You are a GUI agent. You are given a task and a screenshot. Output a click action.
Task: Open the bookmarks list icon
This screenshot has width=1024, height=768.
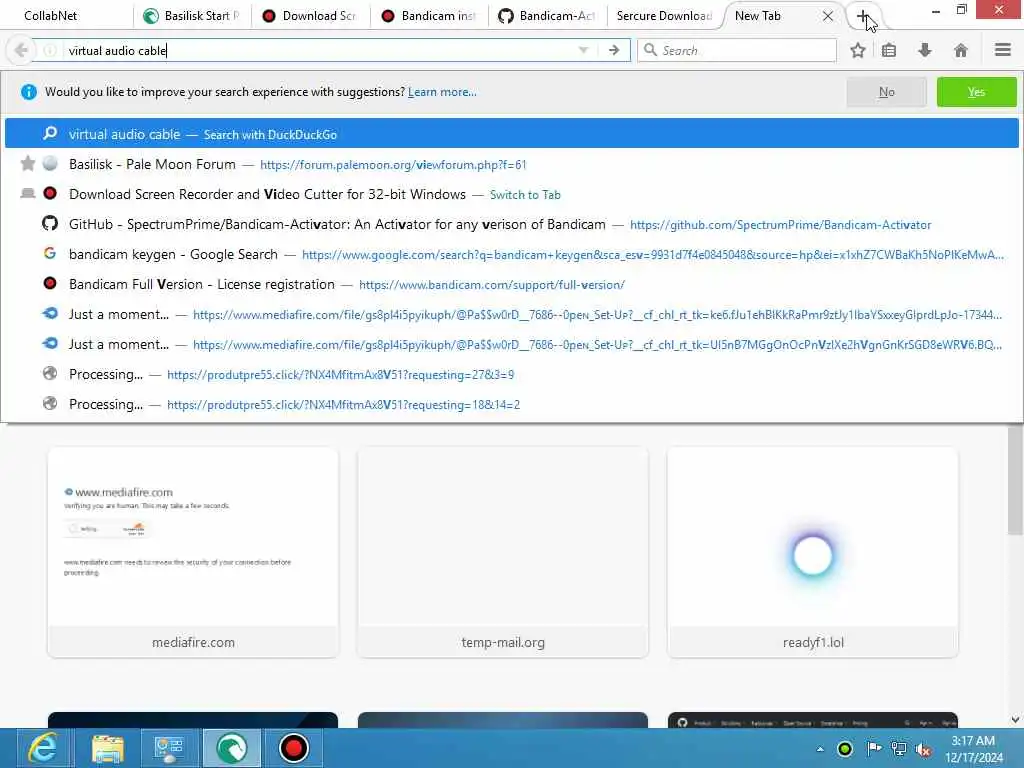tap(888, 50)
